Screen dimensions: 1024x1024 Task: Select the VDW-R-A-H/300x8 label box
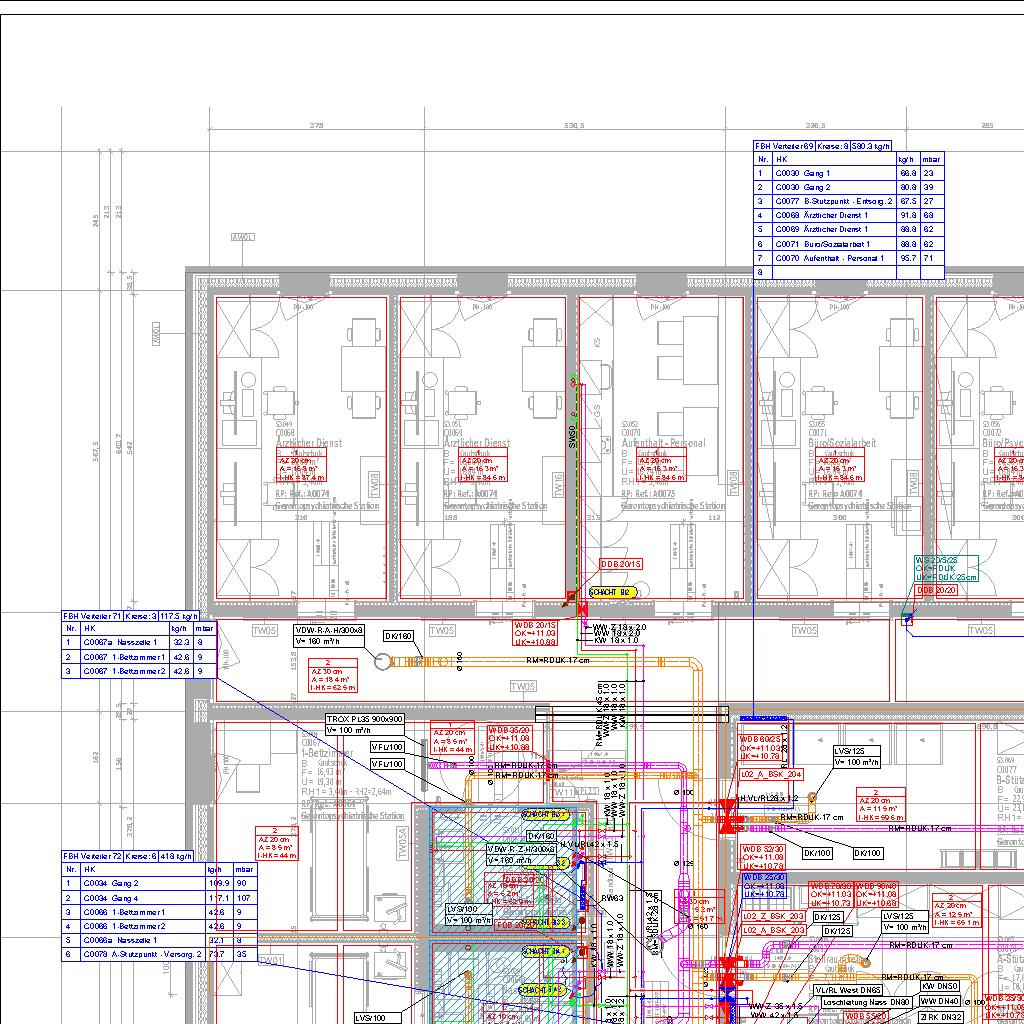tap(329, 631)
